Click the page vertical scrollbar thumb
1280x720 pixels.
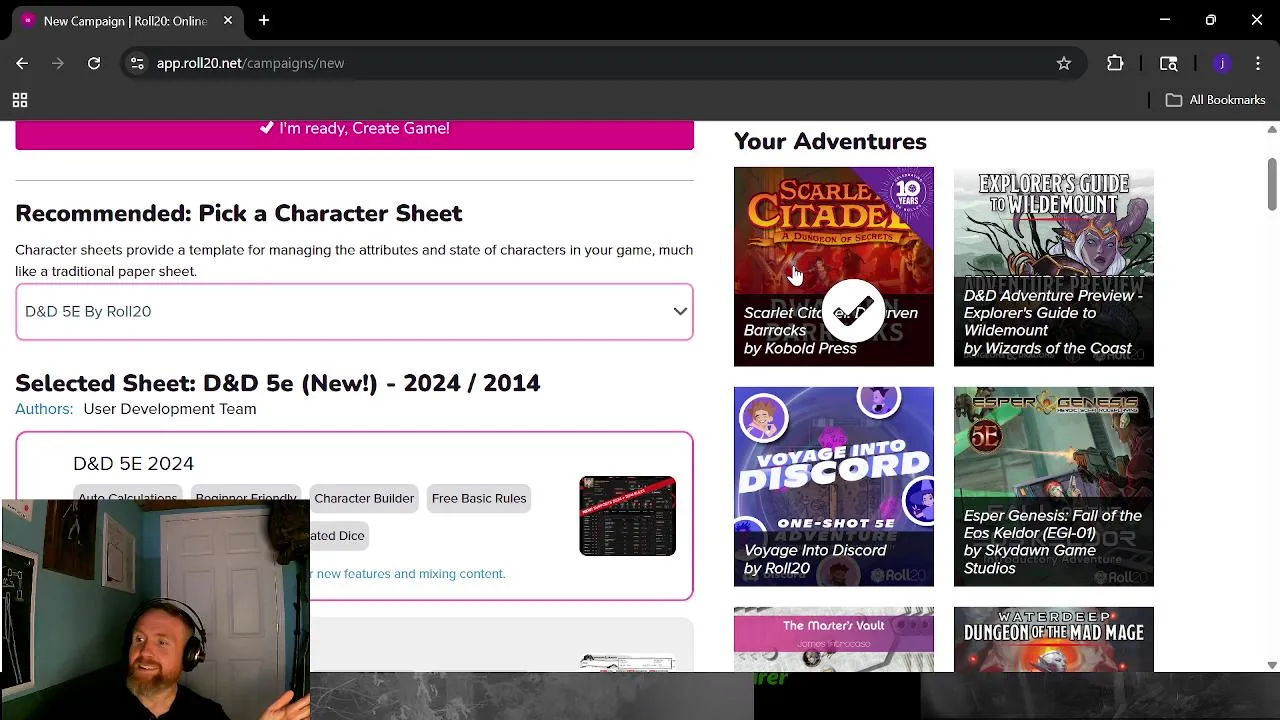click(x=1272, y=184)
